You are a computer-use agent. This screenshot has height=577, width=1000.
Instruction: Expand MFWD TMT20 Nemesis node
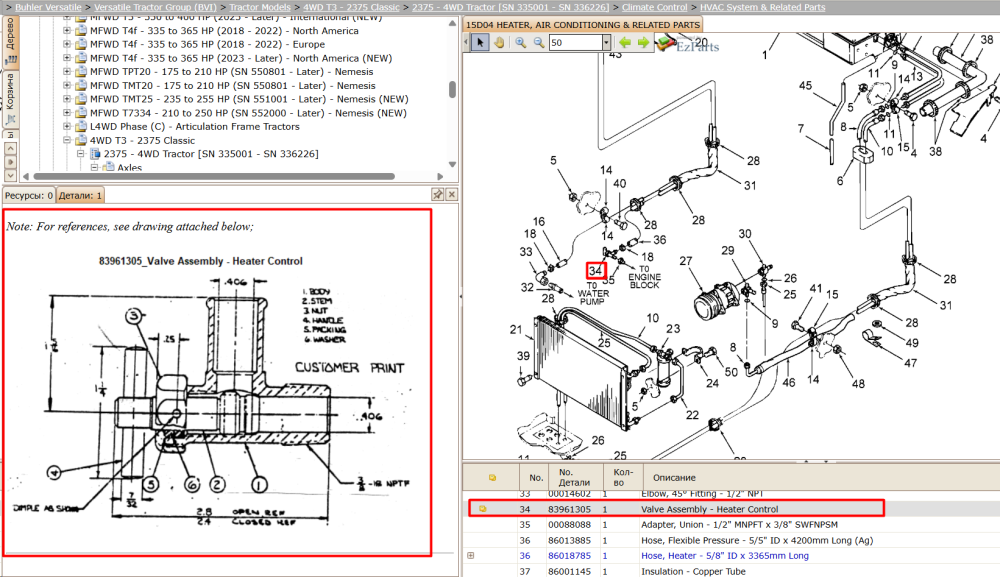click(x=67, y=85)
